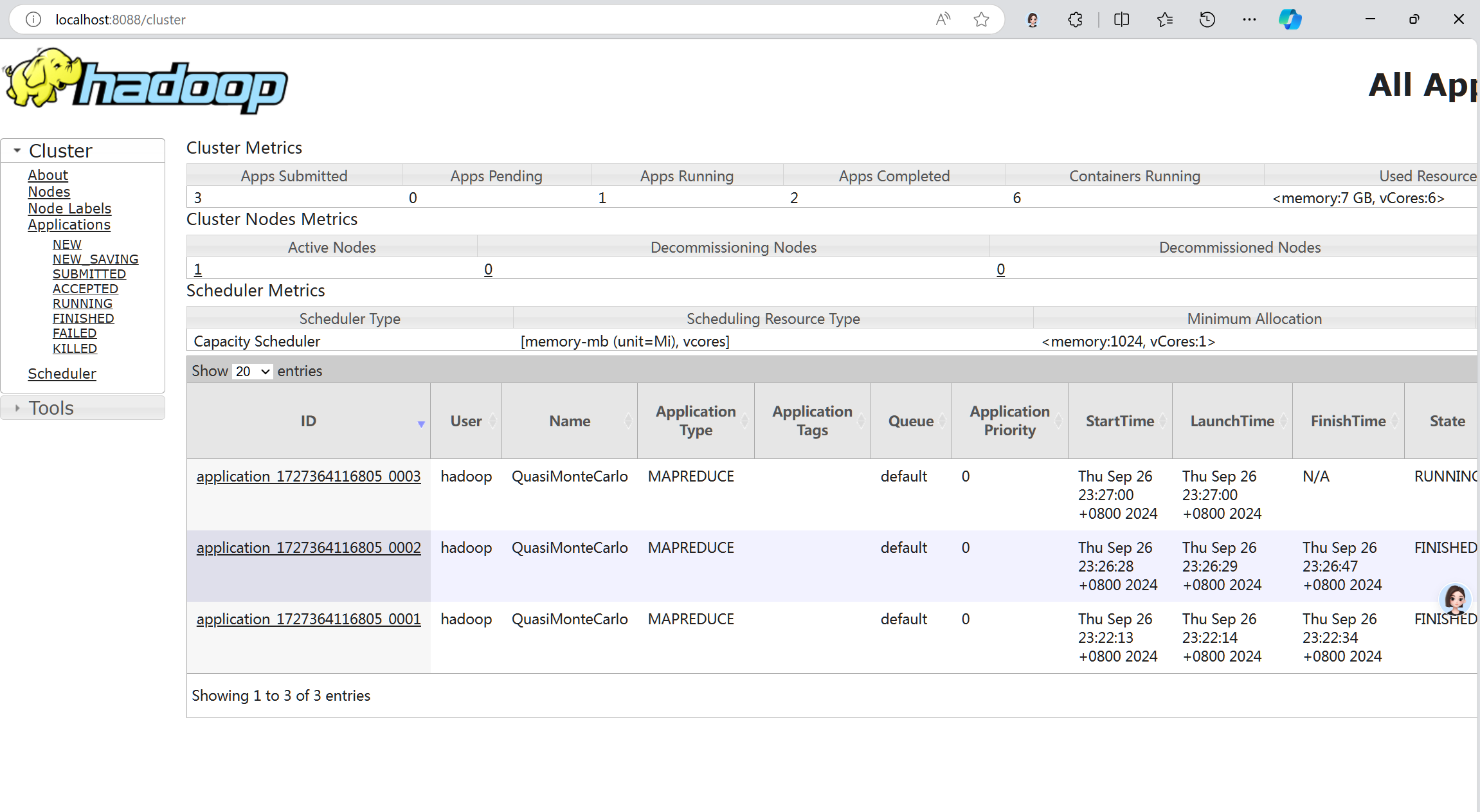Image resolution: width=1480 pixels, height=812 pixels.
Task: Open the Read aloud icon
Action: (943, 20)
